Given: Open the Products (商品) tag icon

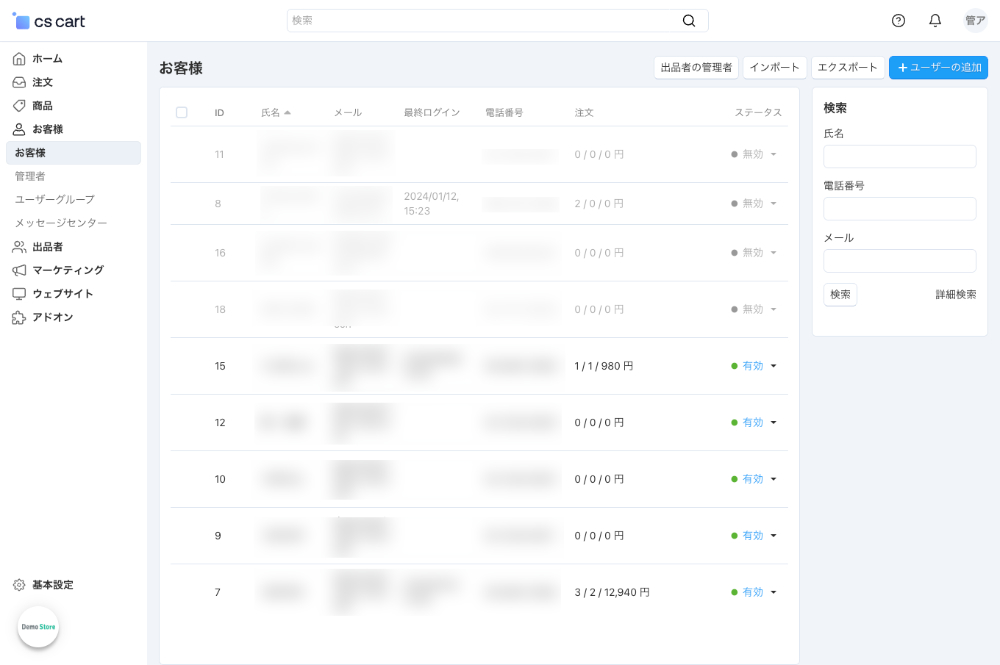Looking at the screenshot, I should 19,106.
